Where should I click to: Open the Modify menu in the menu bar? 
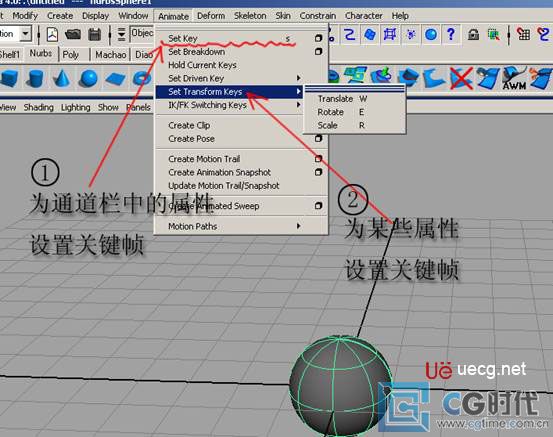coord(25,16)
